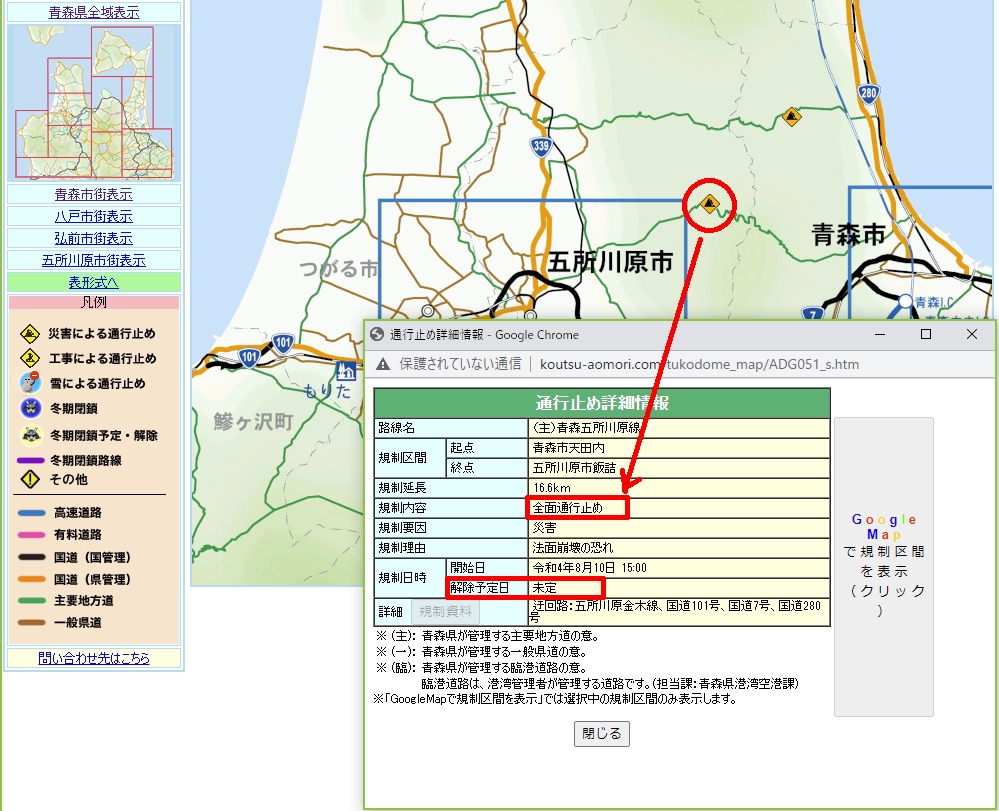
Task: Click the popup URL koutsu-aomori.com address
Action: [x=699, y=364]
